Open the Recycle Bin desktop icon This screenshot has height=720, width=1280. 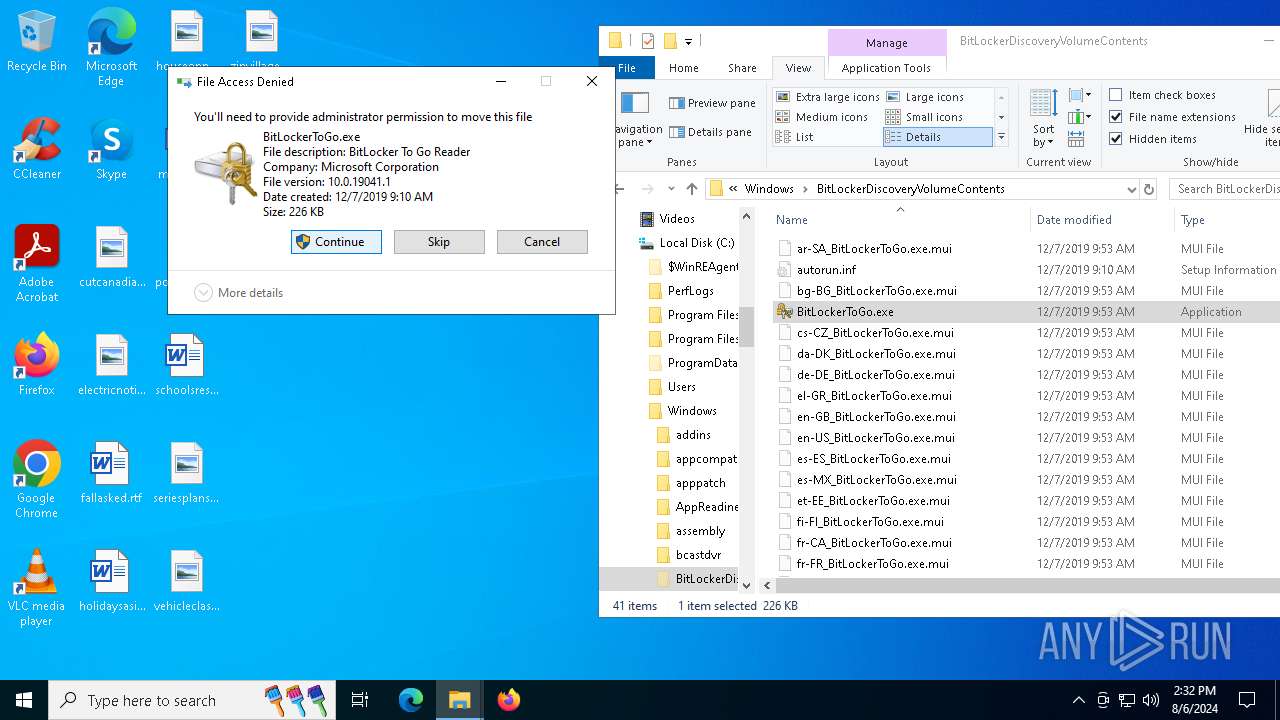coord(36,42)
